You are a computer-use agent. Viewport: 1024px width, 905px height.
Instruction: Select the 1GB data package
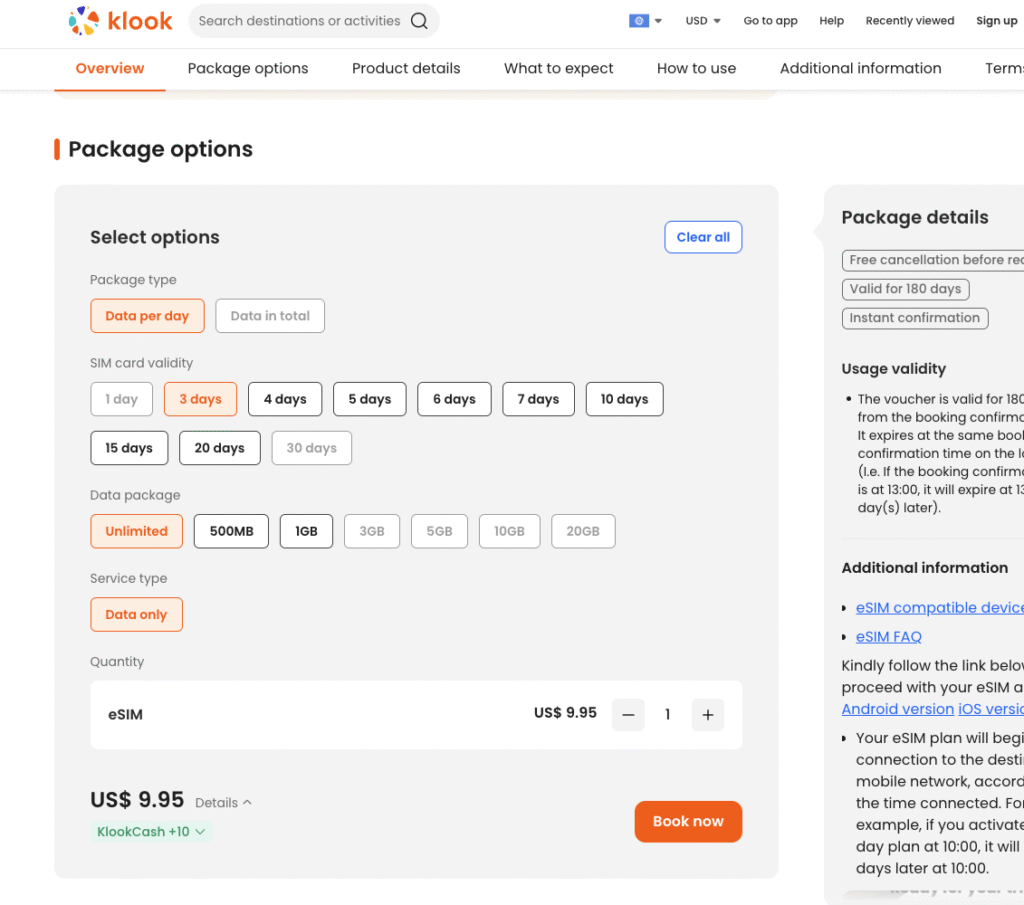coord(306,531)
